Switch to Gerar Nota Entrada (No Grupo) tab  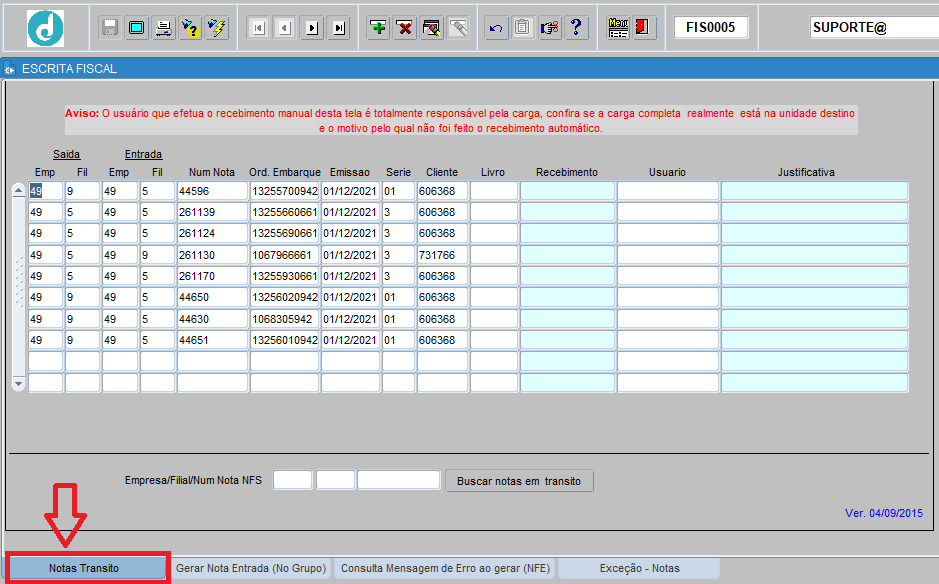click(x=251, y=568)
